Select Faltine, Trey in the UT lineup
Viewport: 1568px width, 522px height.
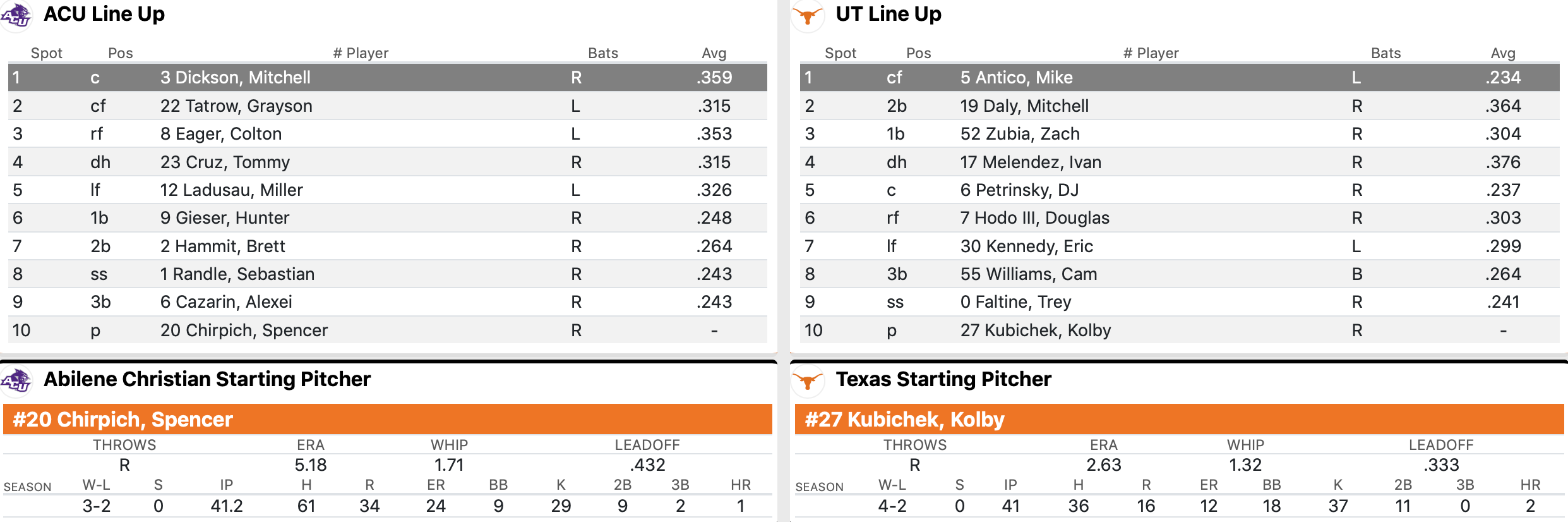1015,302
